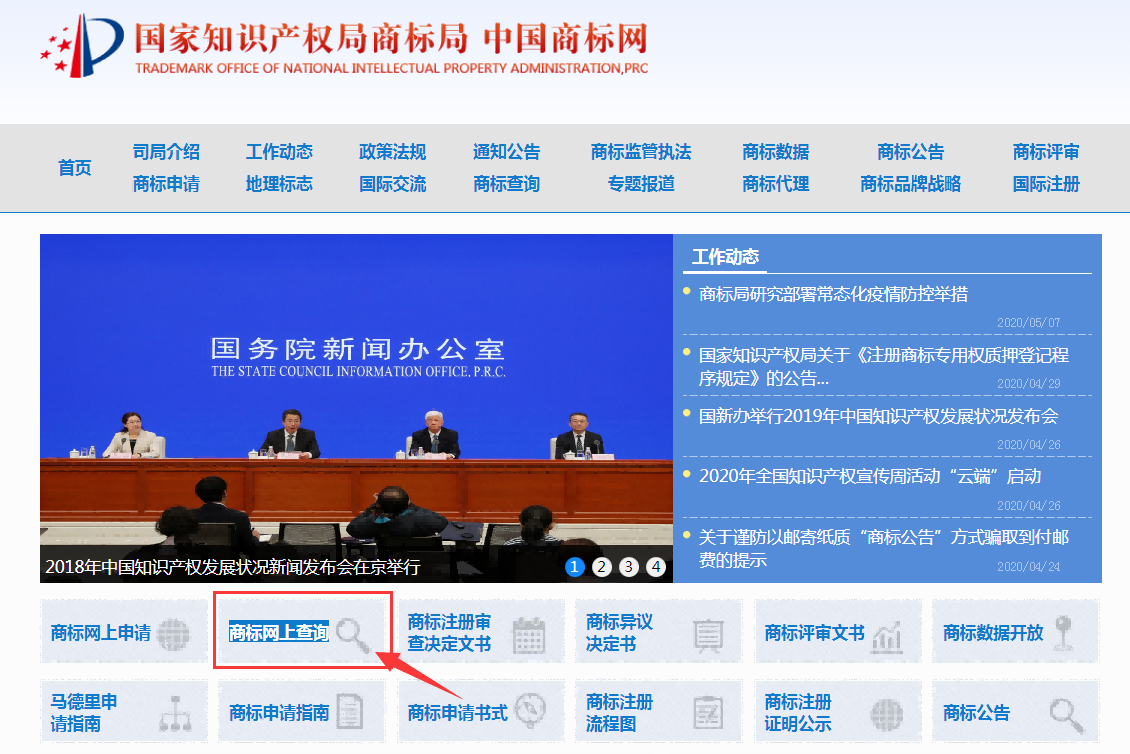1130x754 pixels.
Task: Open 工作动态 in the navigation bar
Action: 280,152
